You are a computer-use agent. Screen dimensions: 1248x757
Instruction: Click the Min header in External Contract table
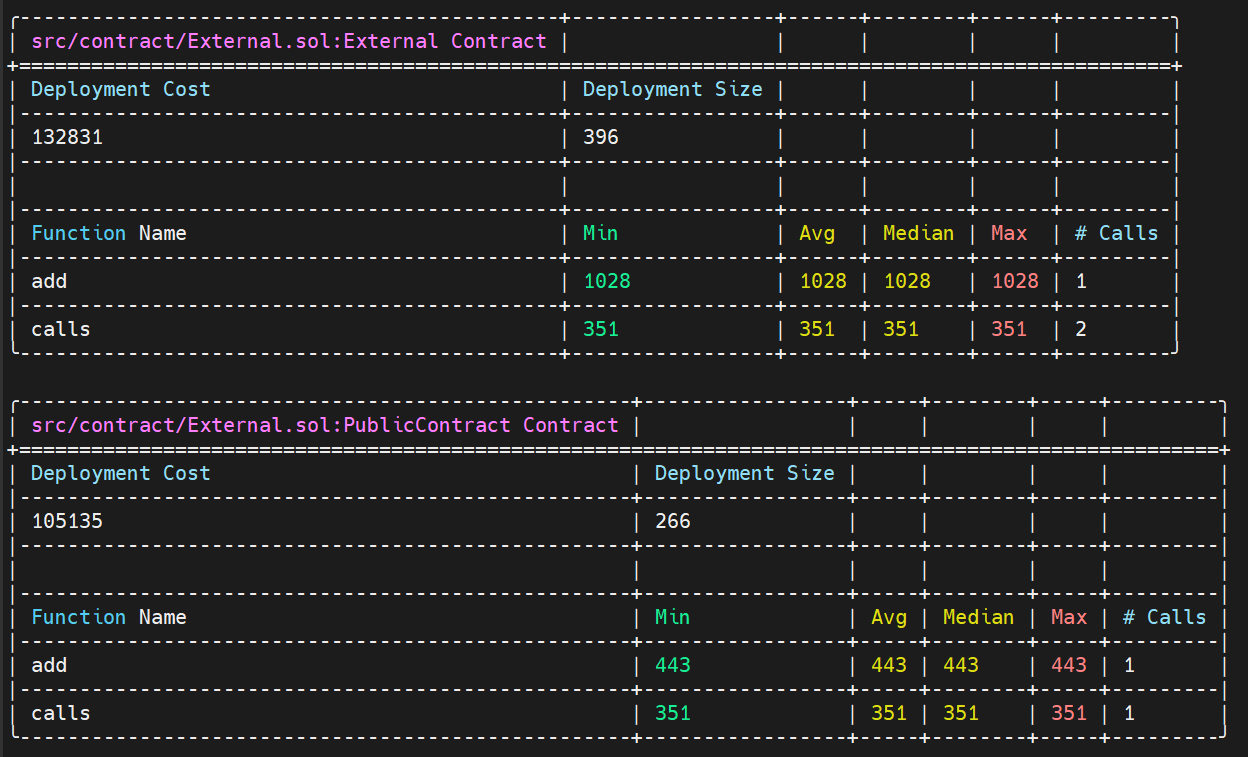pyautogui.click(x=601, y=233)
